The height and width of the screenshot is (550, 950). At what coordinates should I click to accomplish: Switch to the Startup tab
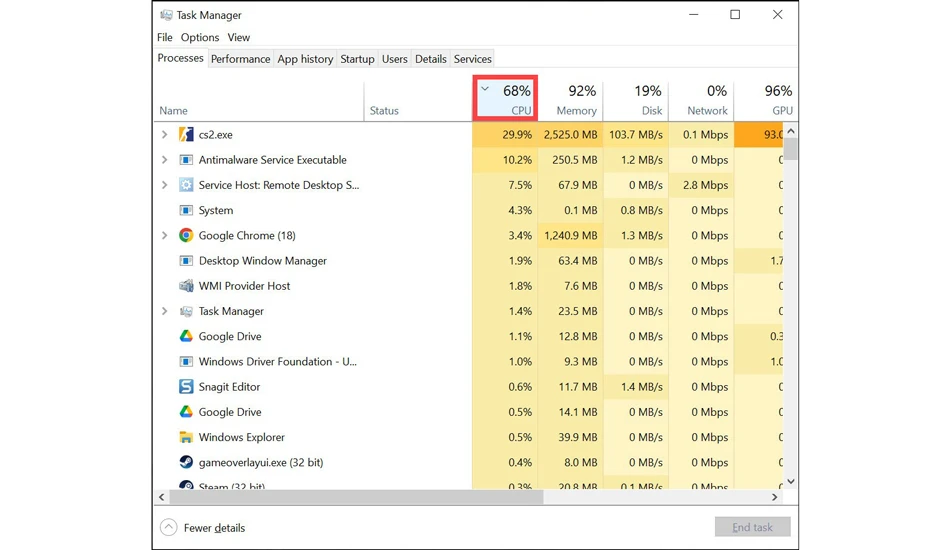click(357, 59)
